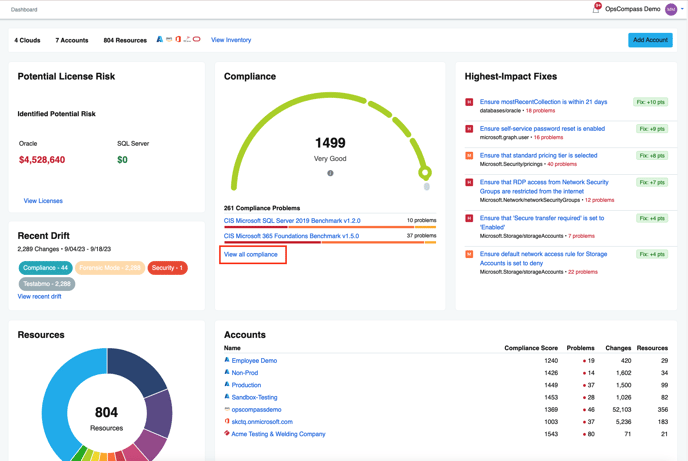This screenshot has width=688, height=461.
Task: Click the Changes column header
Action: [x=618, y=348]
